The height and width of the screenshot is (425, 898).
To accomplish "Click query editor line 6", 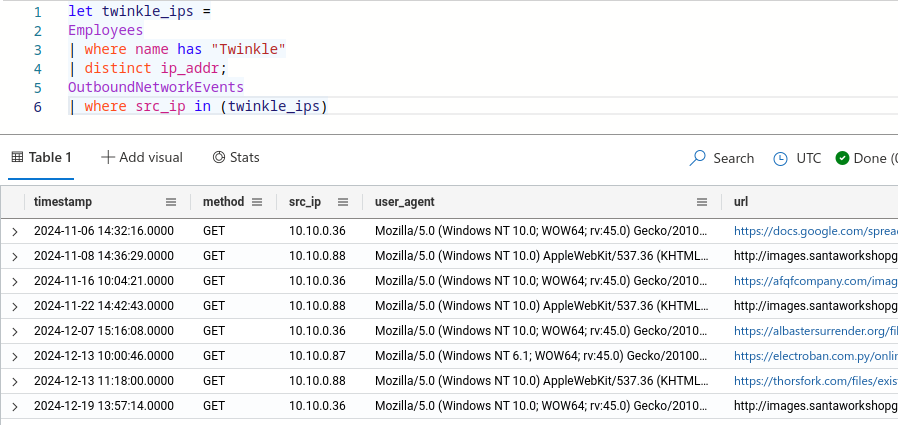I will (x=200, y=106).
